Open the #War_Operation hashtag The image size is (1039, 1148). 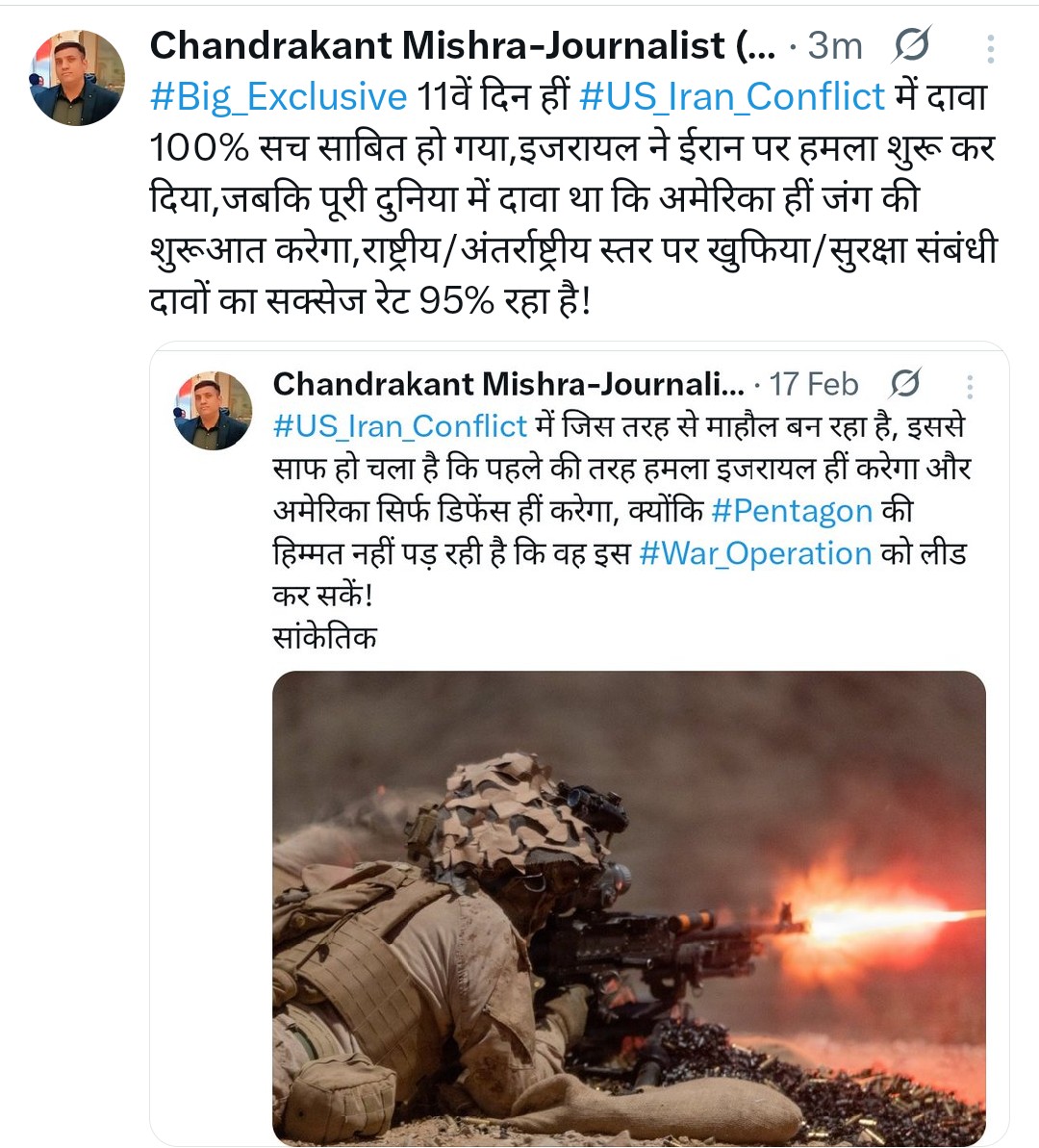tap(755, 553)
